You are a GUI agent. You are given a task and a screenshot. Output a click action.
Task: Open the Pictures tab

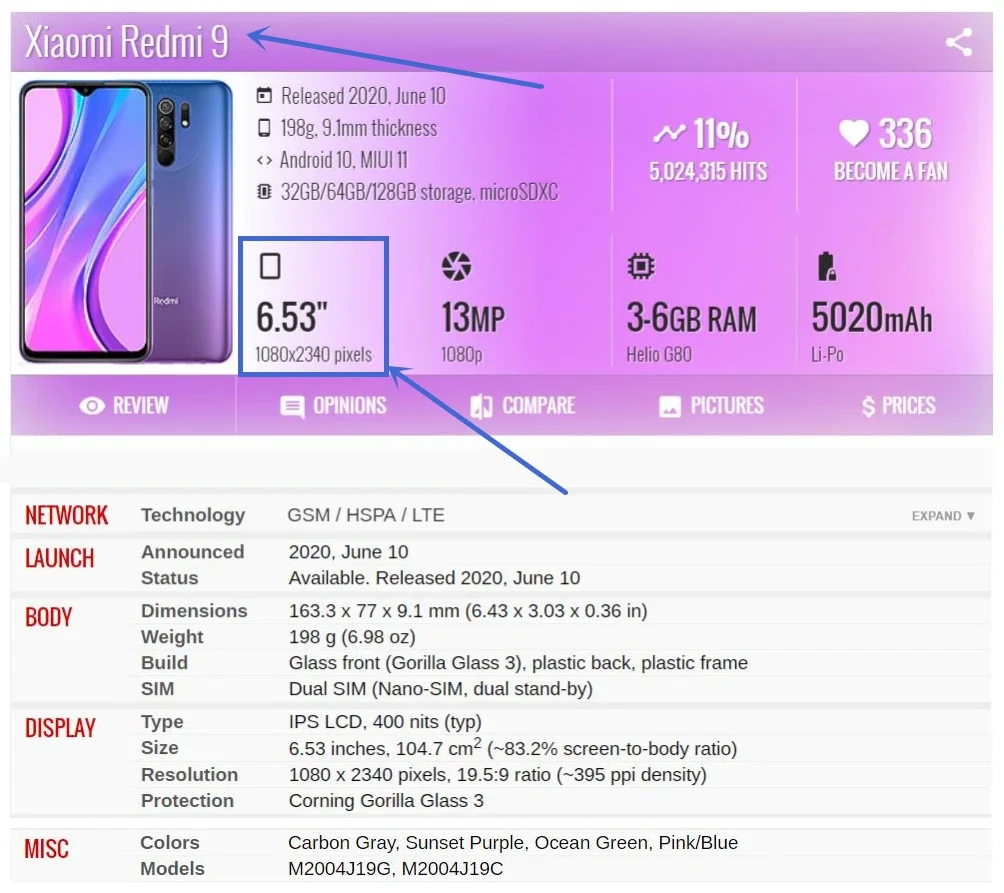coord(711,406)
